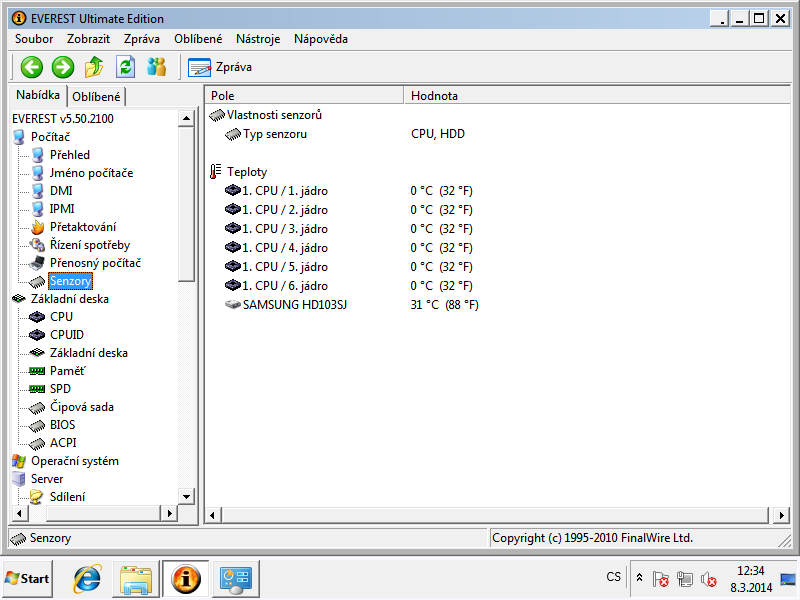The image size is (800, 600).
Task: Click the users icon in the toolbar
Action: pos(157,67)
